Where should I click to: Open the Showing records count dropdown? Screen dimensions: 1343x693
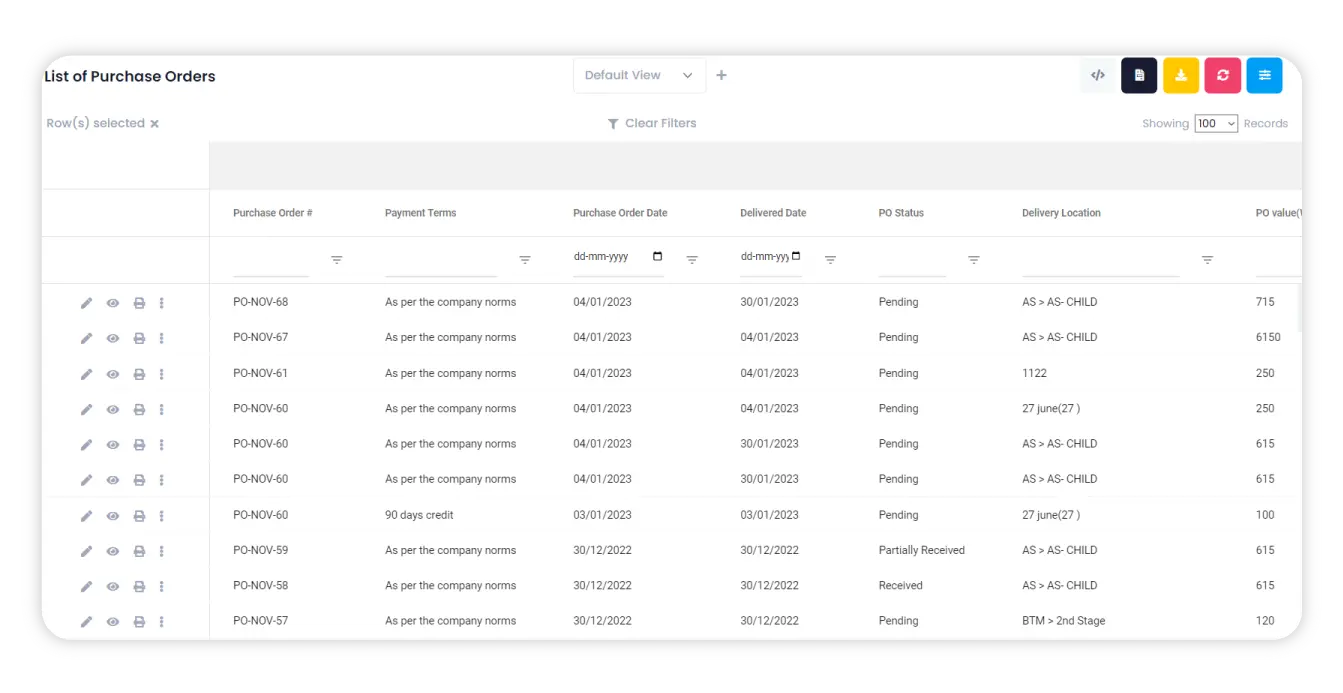(1214, 123)
